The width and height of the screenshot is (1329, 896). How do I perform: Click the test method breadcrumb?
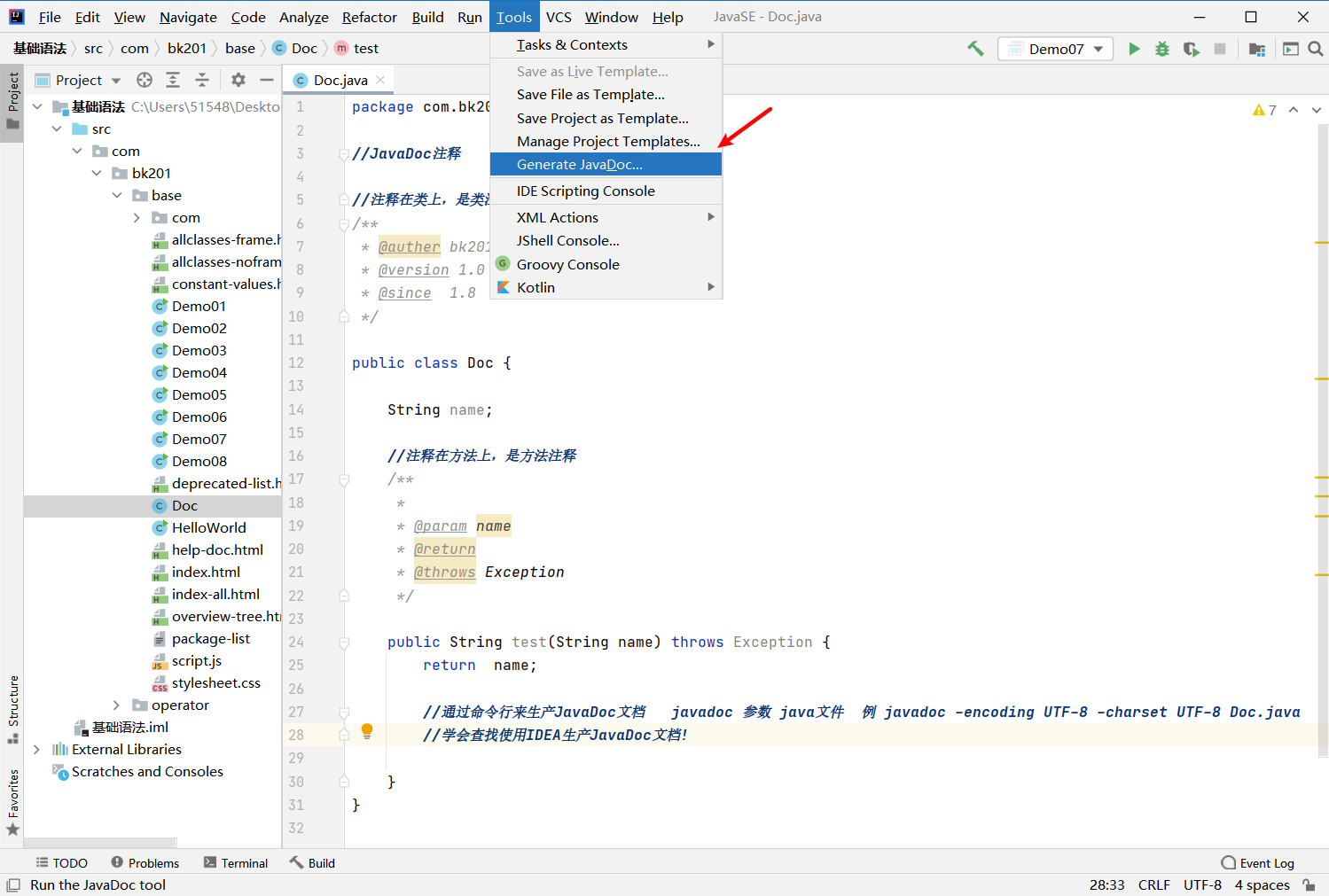click(357, 49)
